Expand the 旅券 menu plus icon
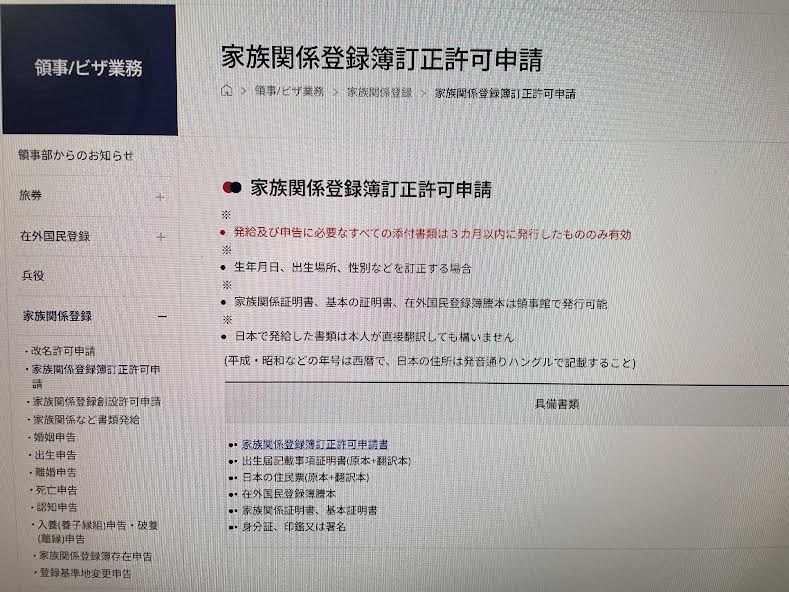Image resolution: width=789 pixels, height=592 pixels. point(160,197)
